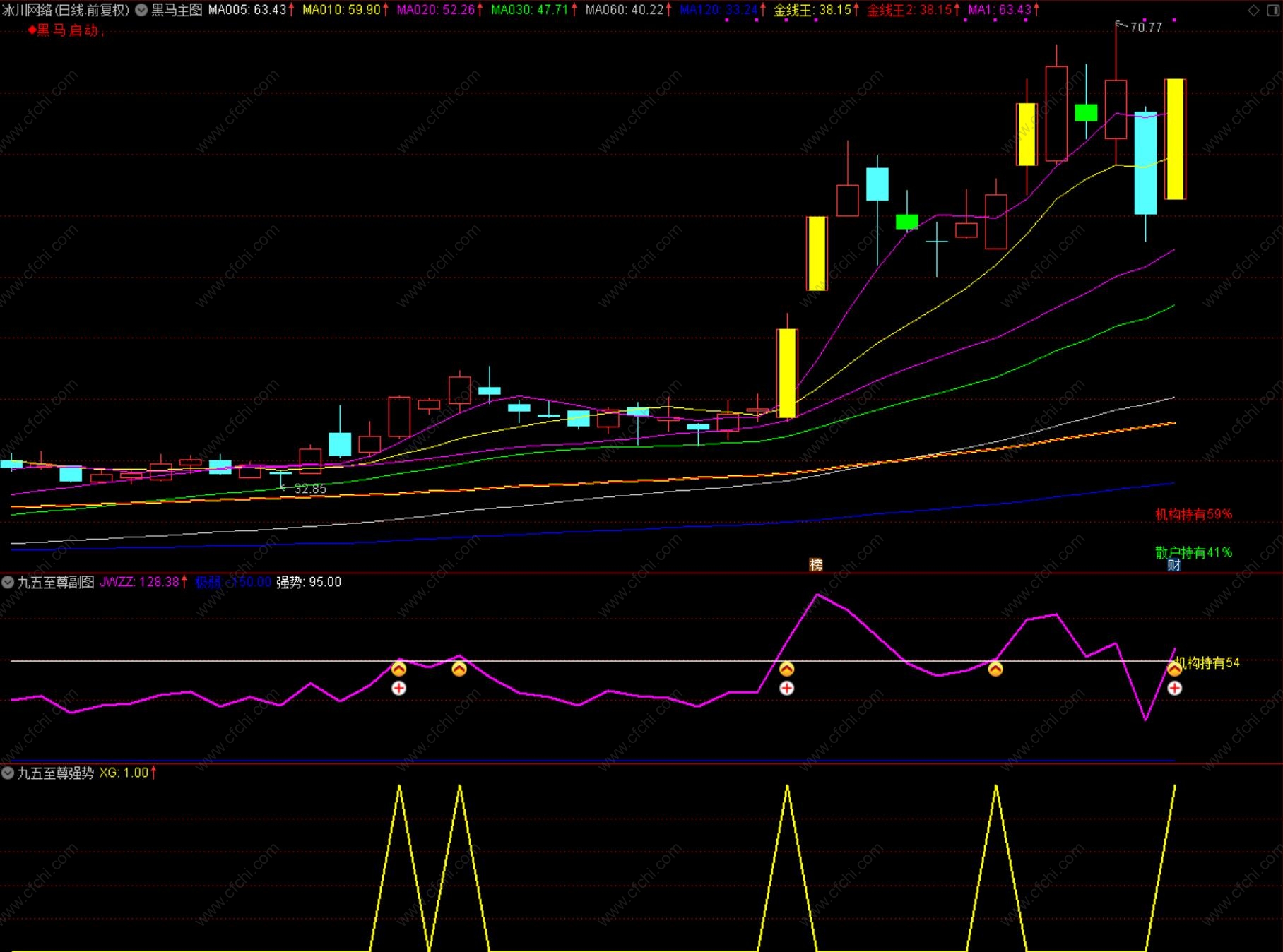
Task: Click the orange arrow marker beside 机构持有54
Action: point(1174,669)
